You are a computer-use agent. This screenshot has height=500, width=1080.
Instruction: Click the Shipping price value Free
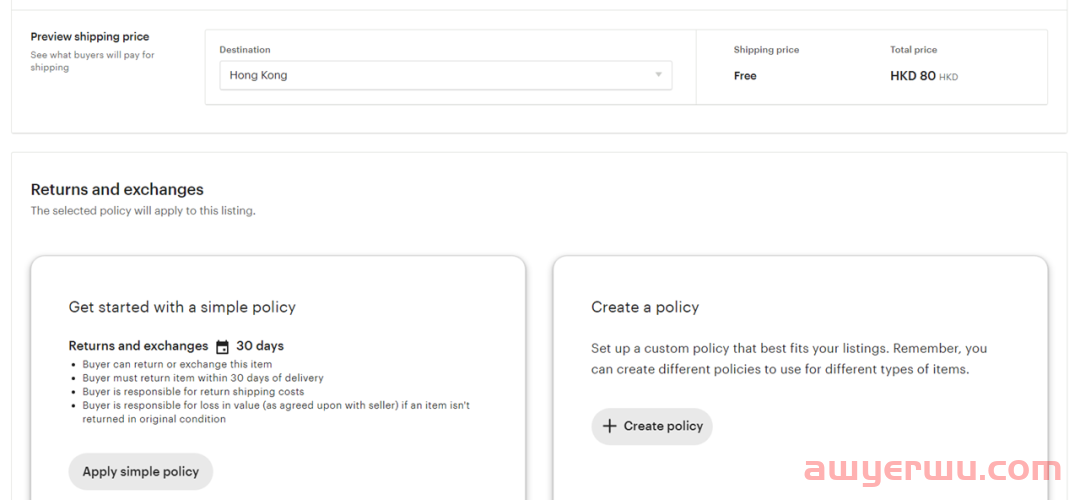745,76
